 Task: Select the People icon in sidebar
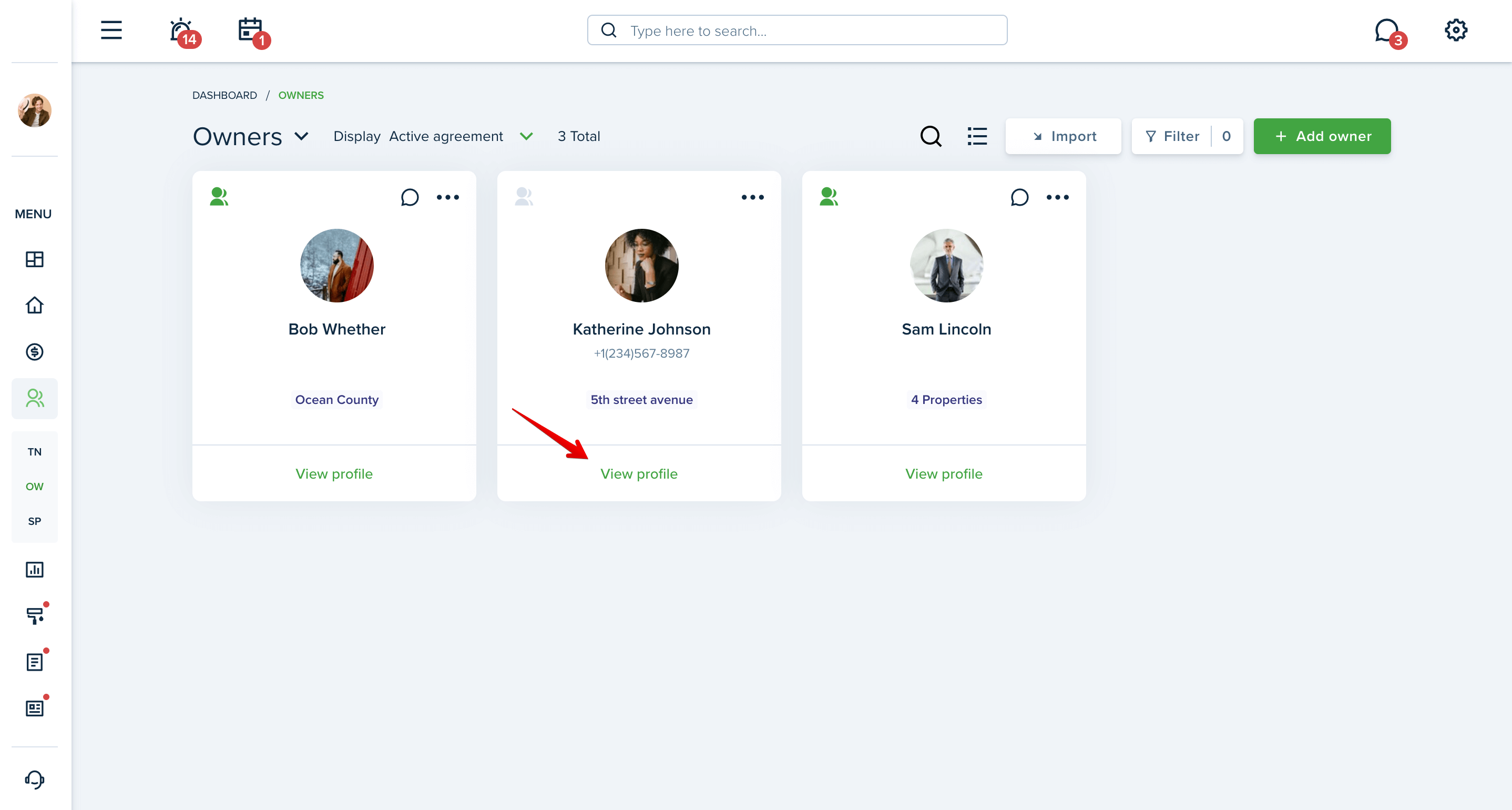tap(35, 398)
